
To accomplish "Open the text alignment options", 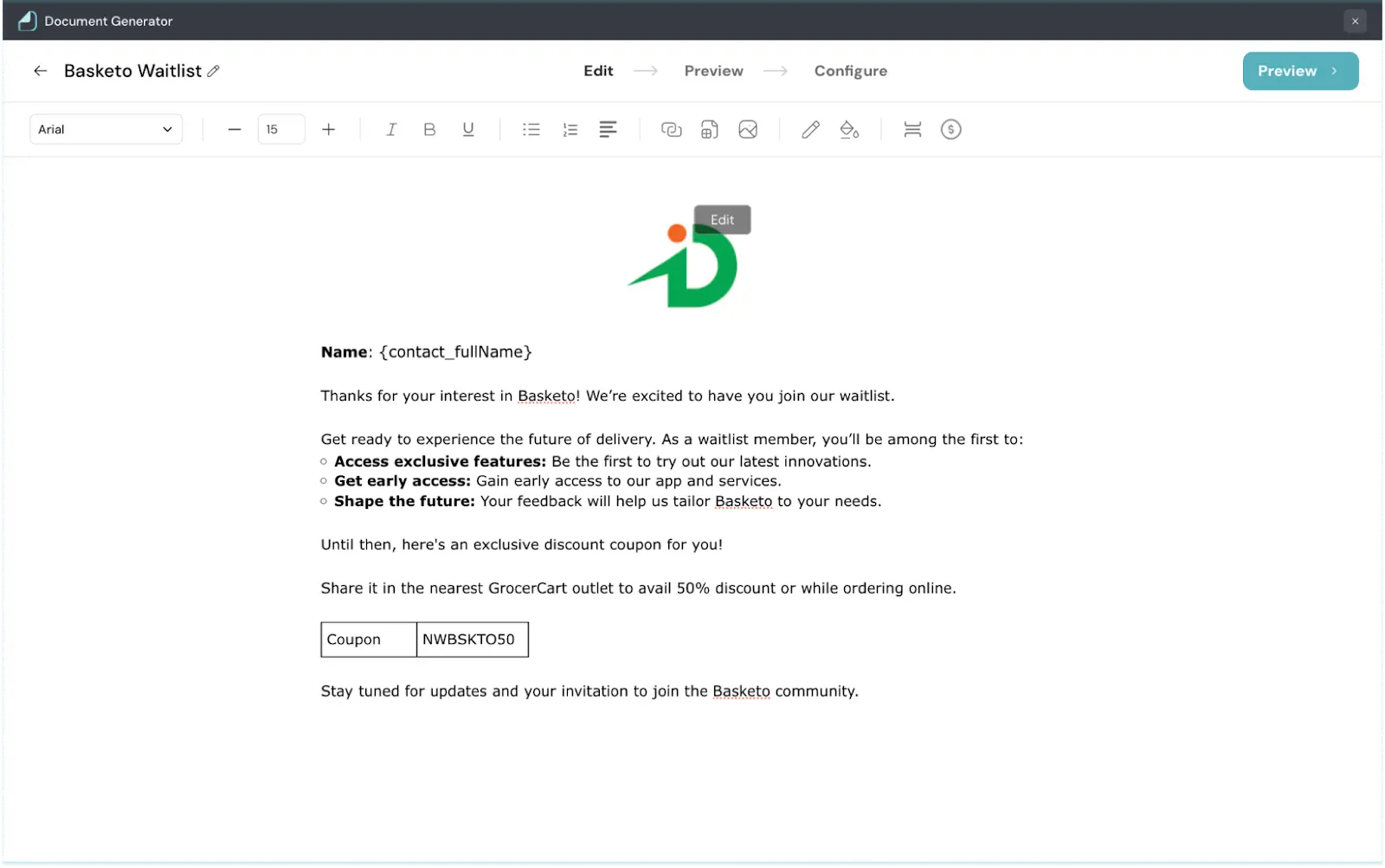I will coord(608,130).
